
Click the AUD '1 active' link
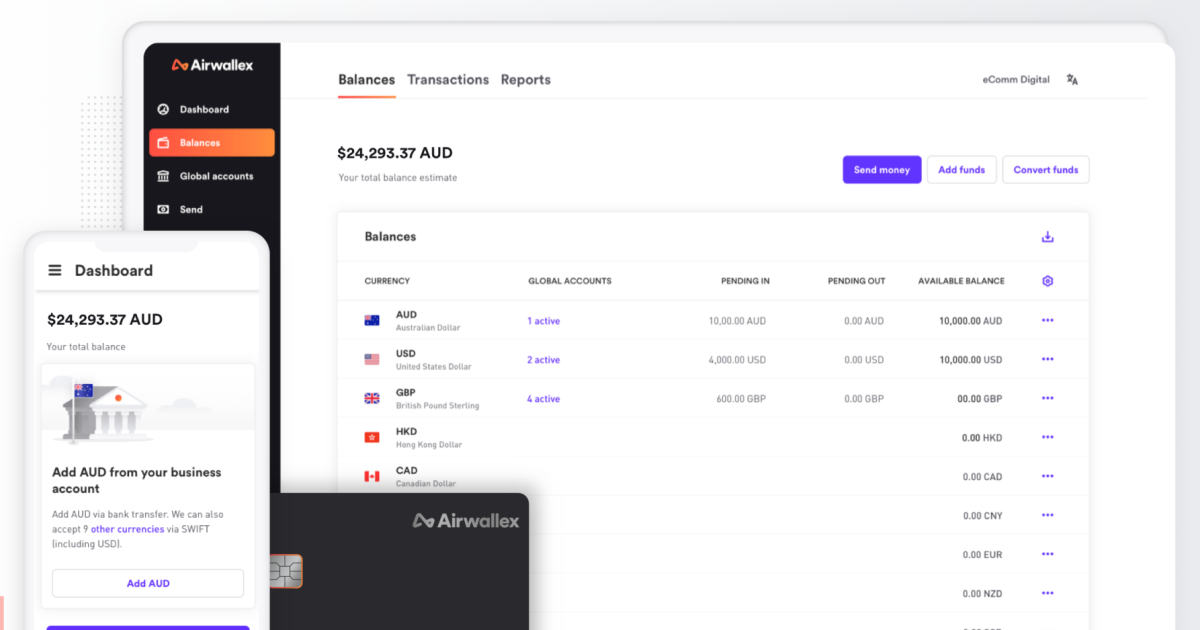click(544, 321)
